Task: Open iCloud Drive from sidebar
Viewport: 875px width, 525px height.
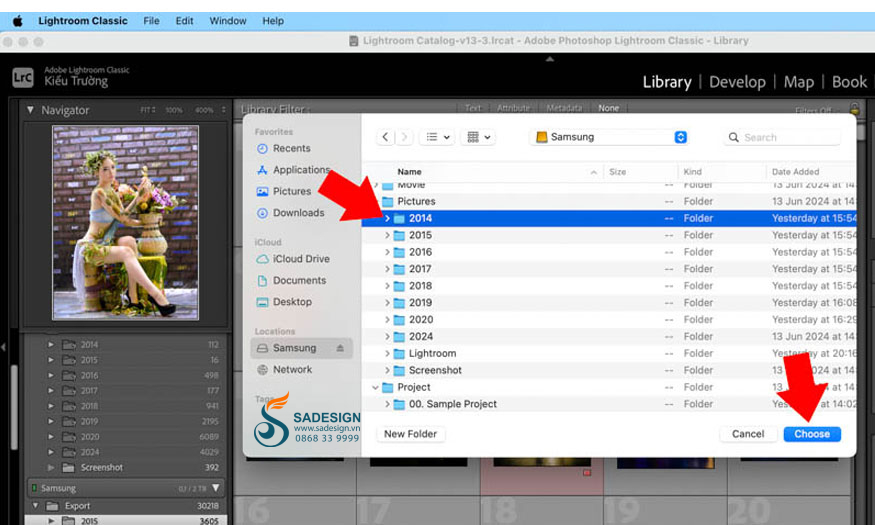Action: [x=300, y=259]
